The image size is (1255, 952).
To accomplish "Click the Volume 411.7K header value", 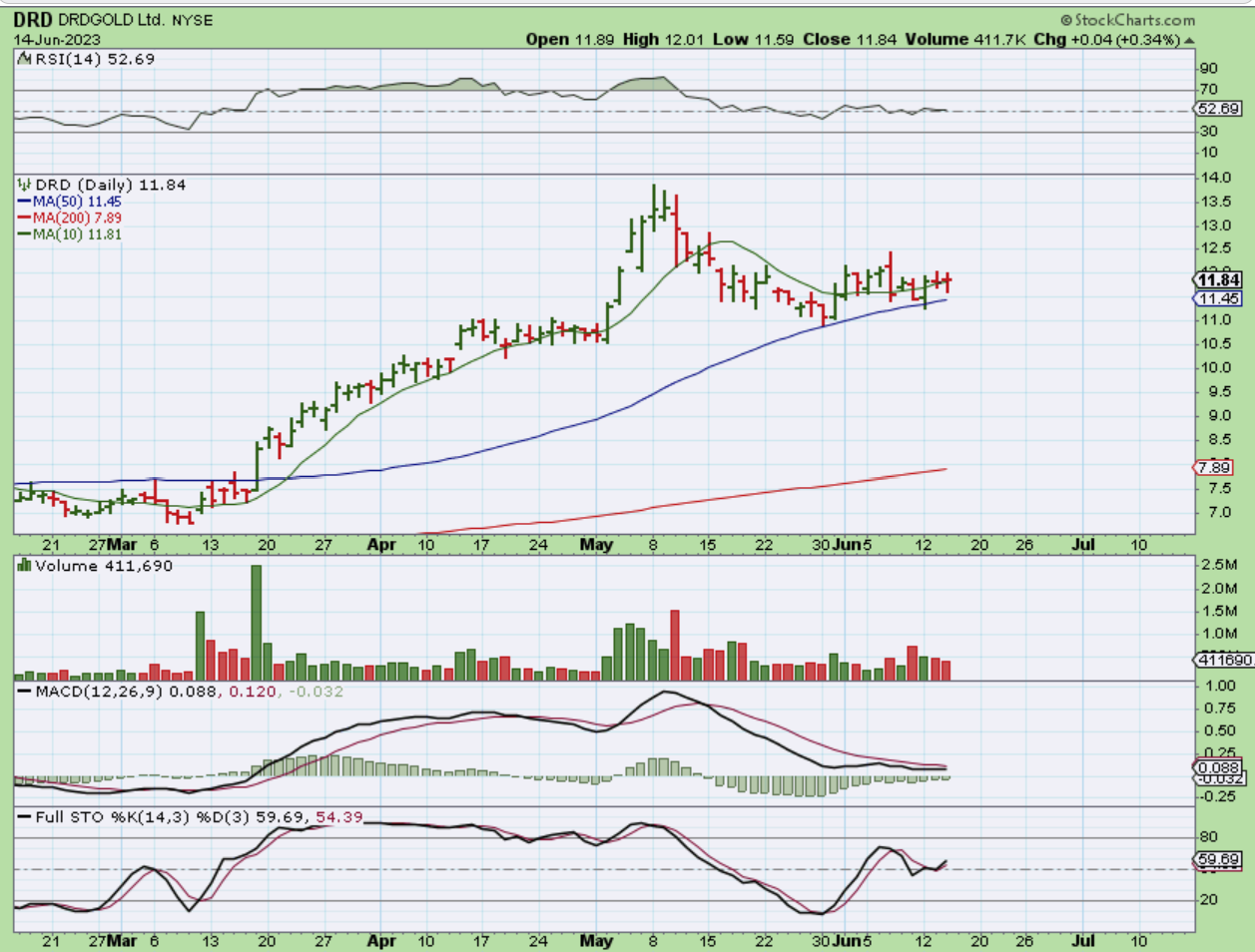I will pos(966,39).
